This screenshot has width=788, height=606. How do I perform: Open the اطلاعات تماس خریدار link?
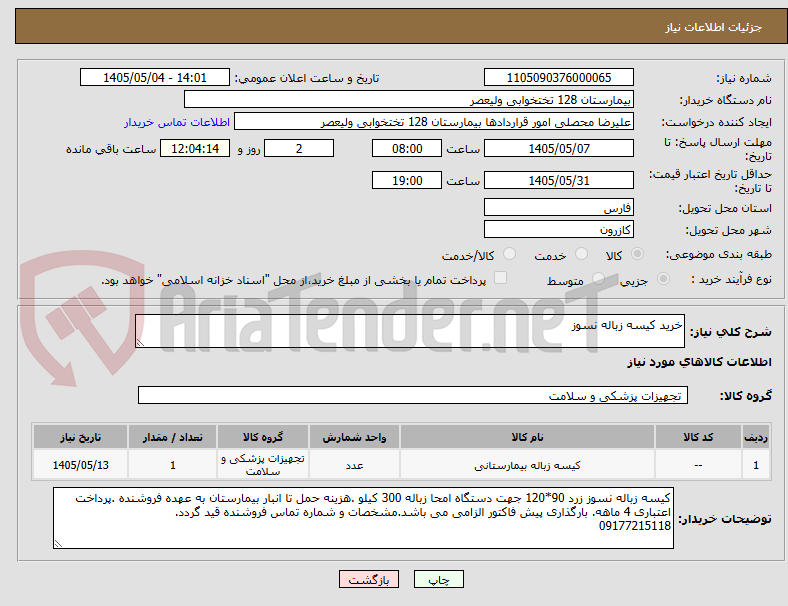pyautogui.click(x=177, y=122)
